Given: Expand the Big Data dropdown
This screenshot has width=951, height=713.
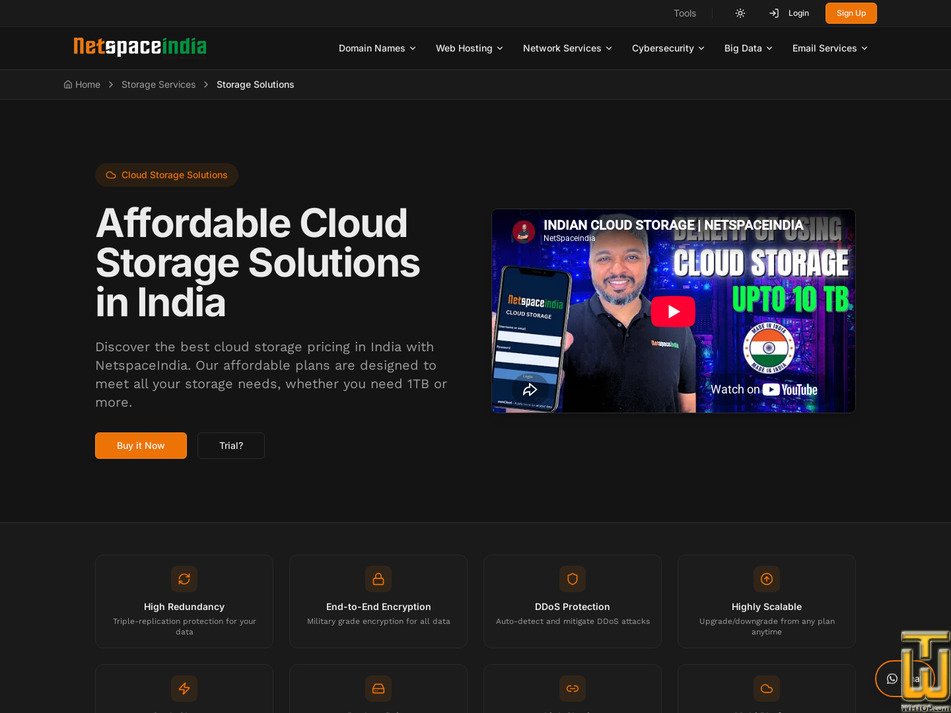Looking at the screenshot, I should [748, 49].
